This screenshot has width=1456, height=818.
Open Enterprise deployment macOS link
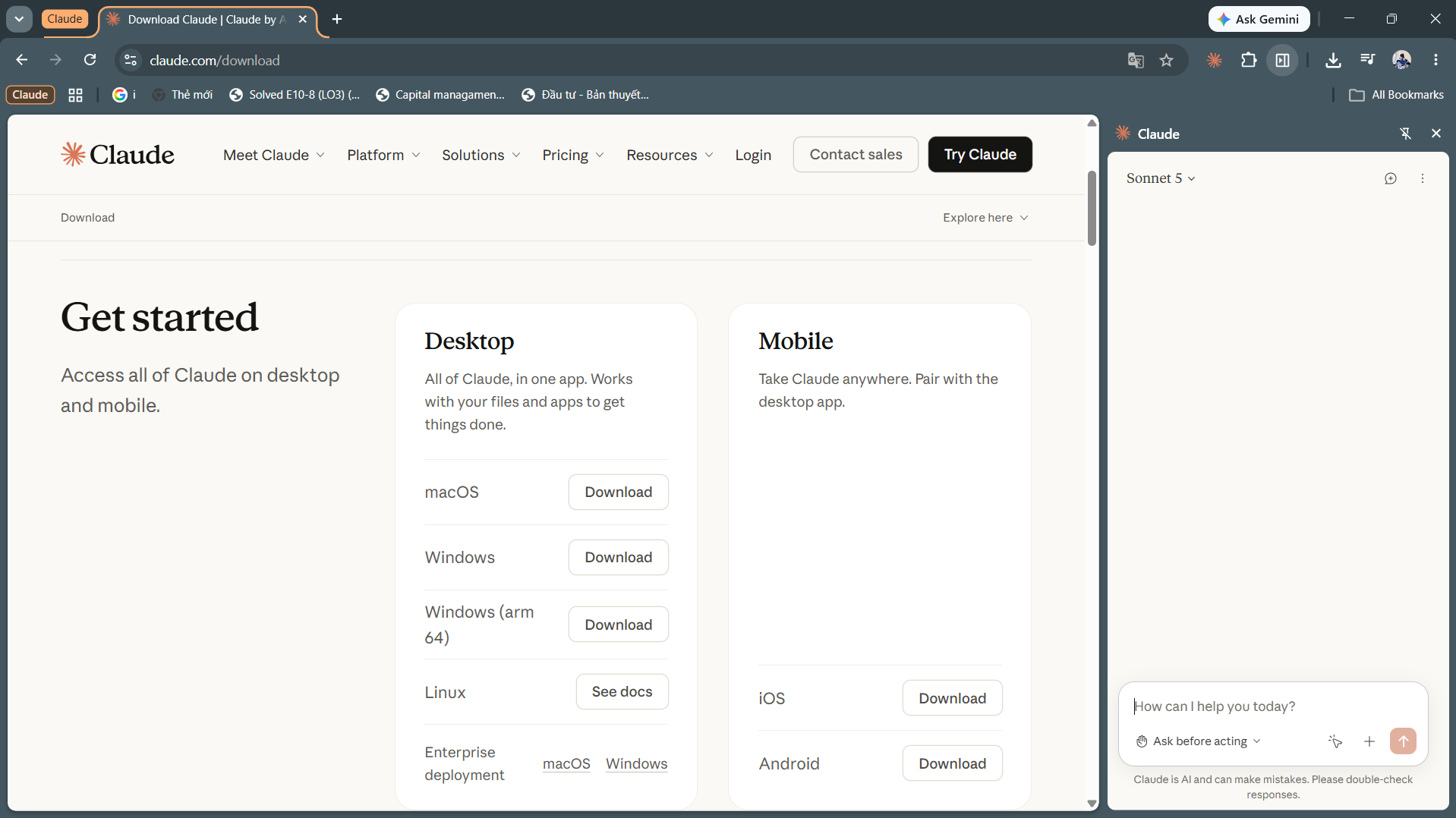tap(566, 764)
